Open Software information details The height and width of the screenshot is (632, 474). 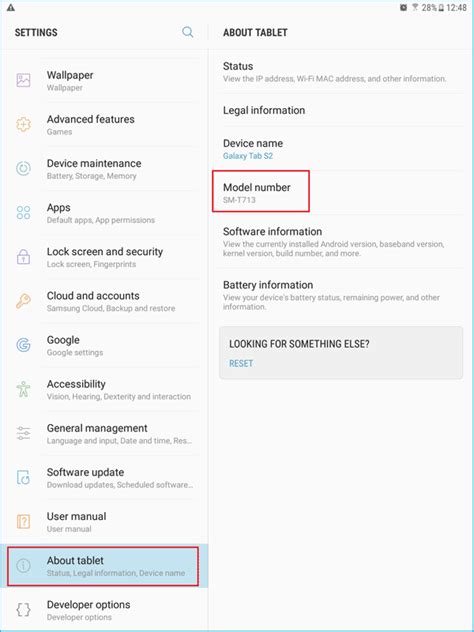[x=341, y=241]
